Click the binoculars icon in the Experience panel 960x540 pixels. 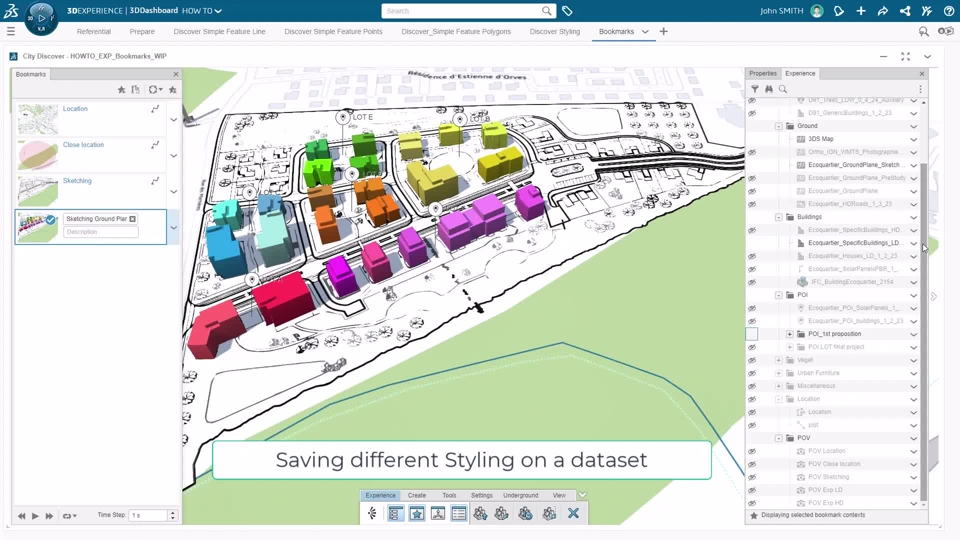769,89
